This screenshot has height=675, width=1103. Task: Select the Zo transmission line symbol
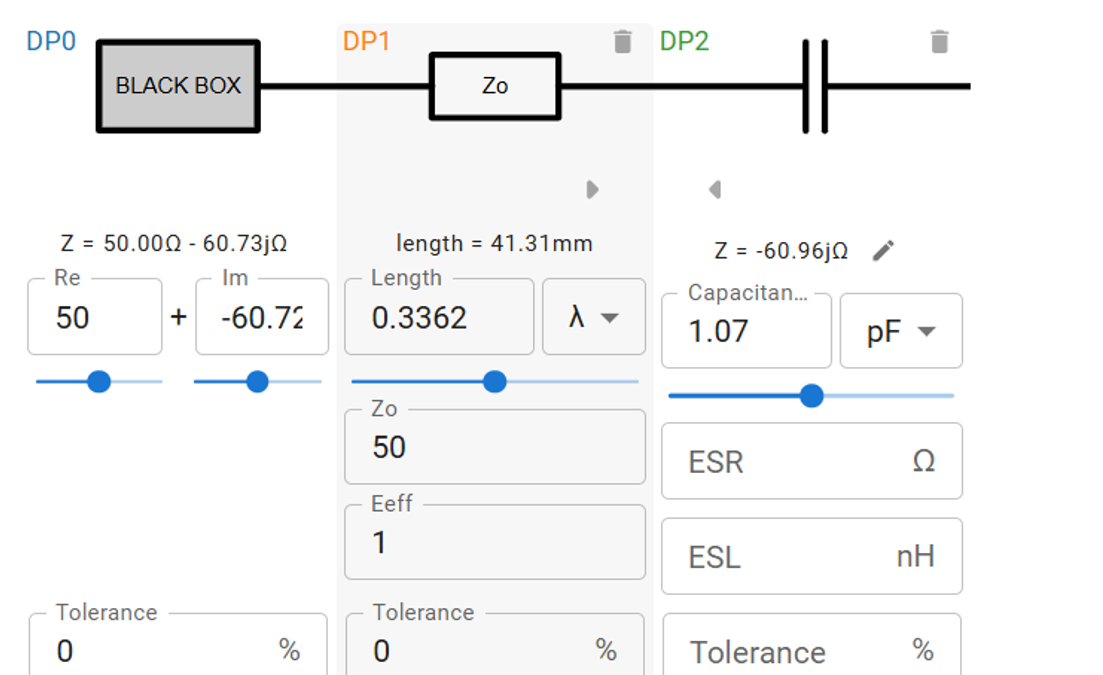(495, 86)
